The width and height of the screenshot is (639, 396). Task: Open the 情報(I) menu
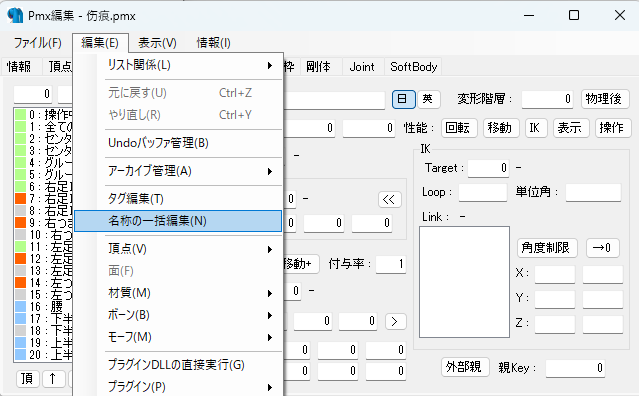[214, 43]
